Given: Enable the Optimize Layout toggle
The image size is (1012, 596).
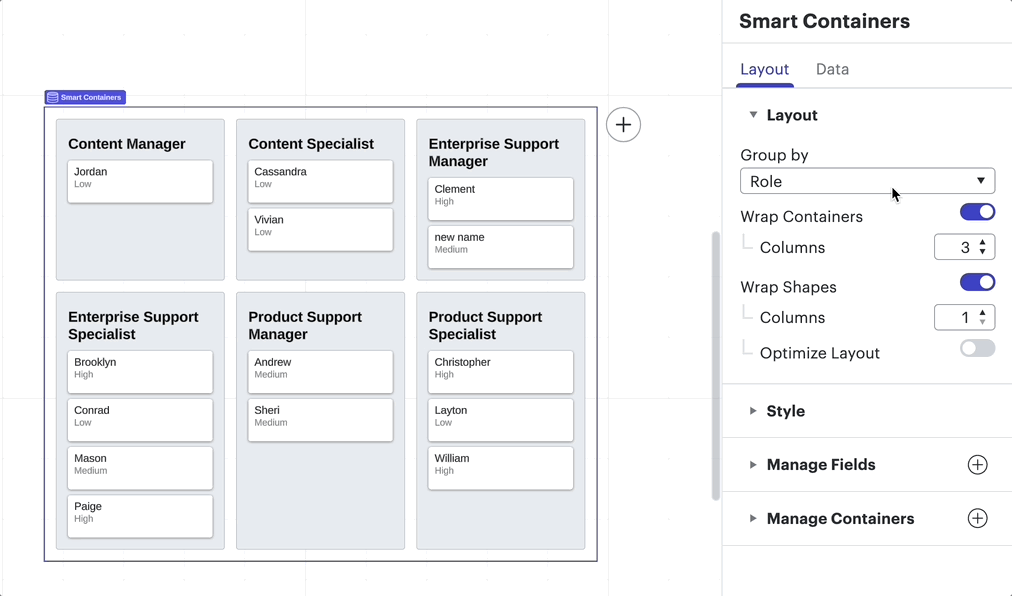Looking at the screenshot, I should pyautogui.click(x=975, y=348).
